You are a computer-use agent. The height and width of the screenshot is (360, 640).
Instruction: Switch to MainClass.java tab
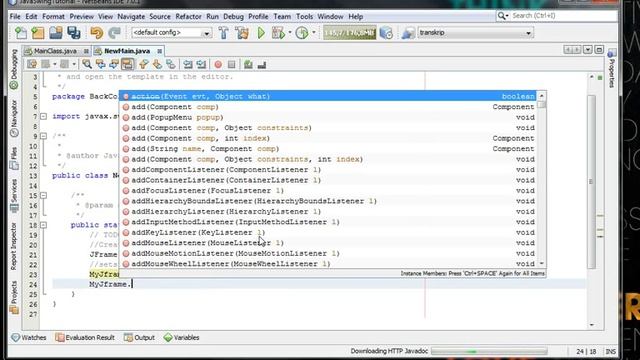[x=55, y=51]
